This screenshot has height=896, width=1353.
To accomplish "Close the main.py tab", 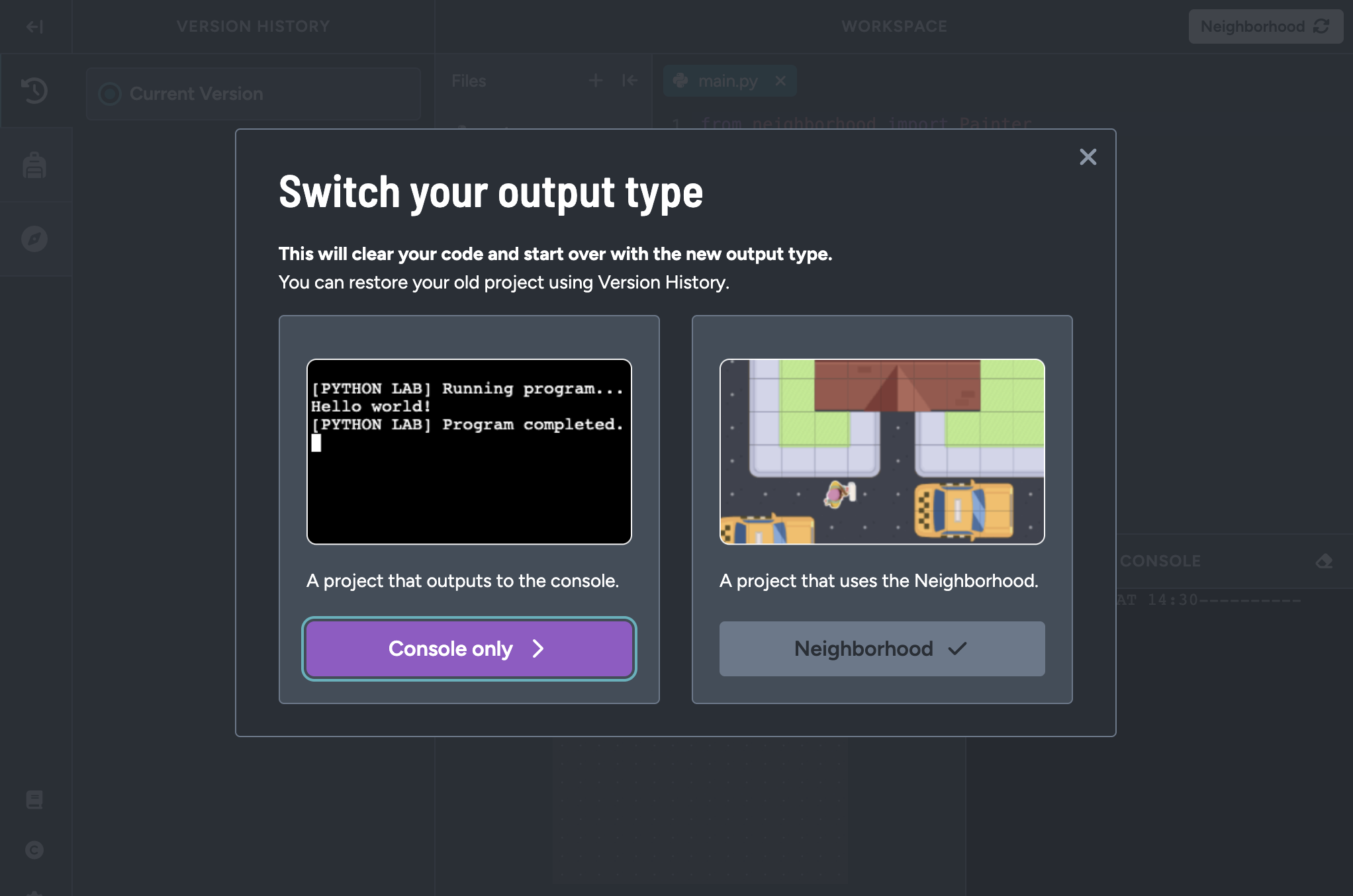I will click(780, 81).
